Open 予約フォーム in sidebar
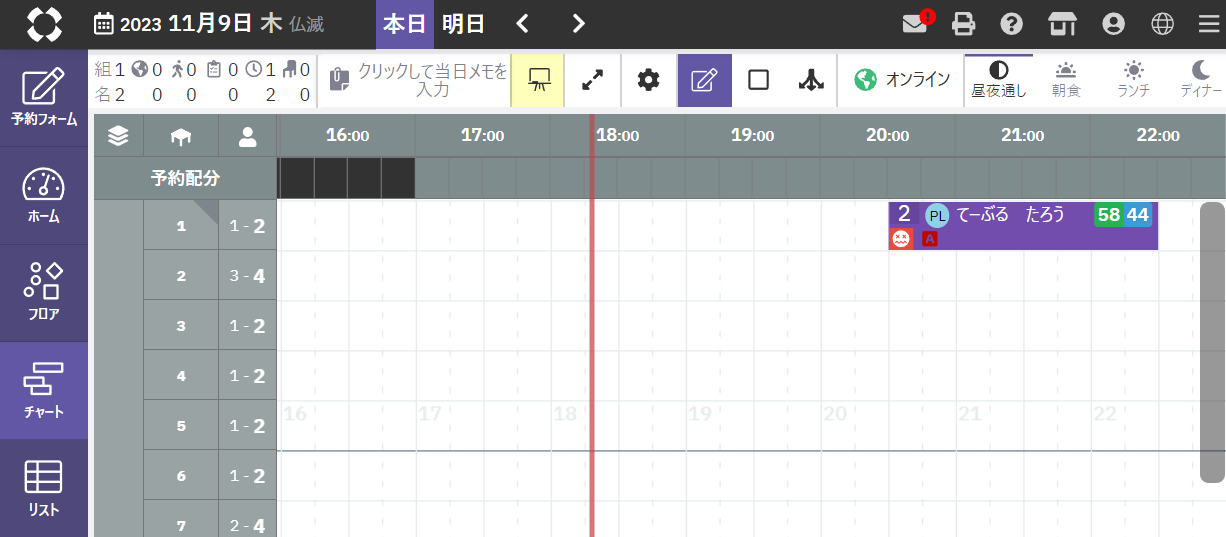This screenshot has height=537, width=1226. (44, 98)
